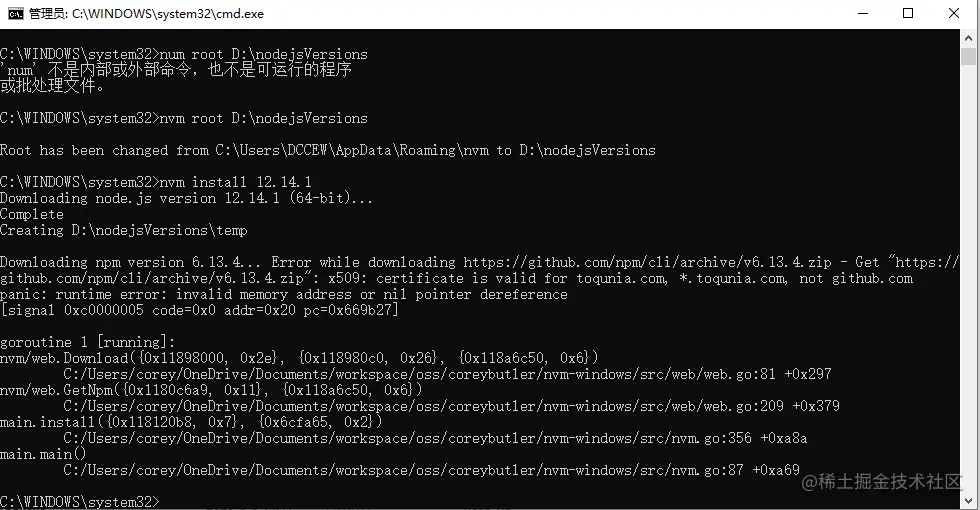Maximize the cmd.exe window
Viewport: 980px width, 510px height.
point(908,13)
